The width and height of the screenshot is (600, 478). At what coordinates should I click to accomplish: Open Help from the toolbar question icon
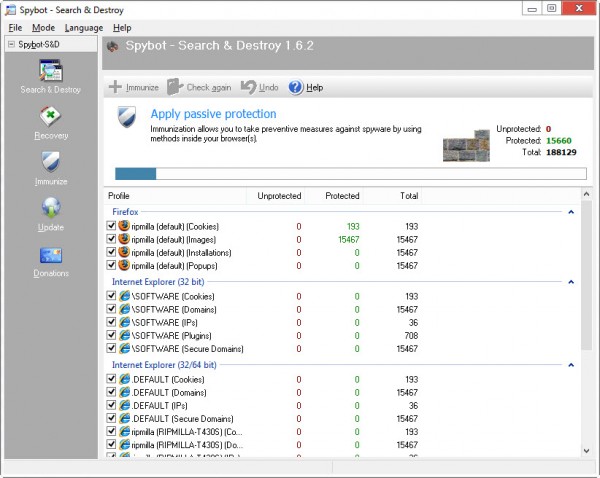pos(306,88)
